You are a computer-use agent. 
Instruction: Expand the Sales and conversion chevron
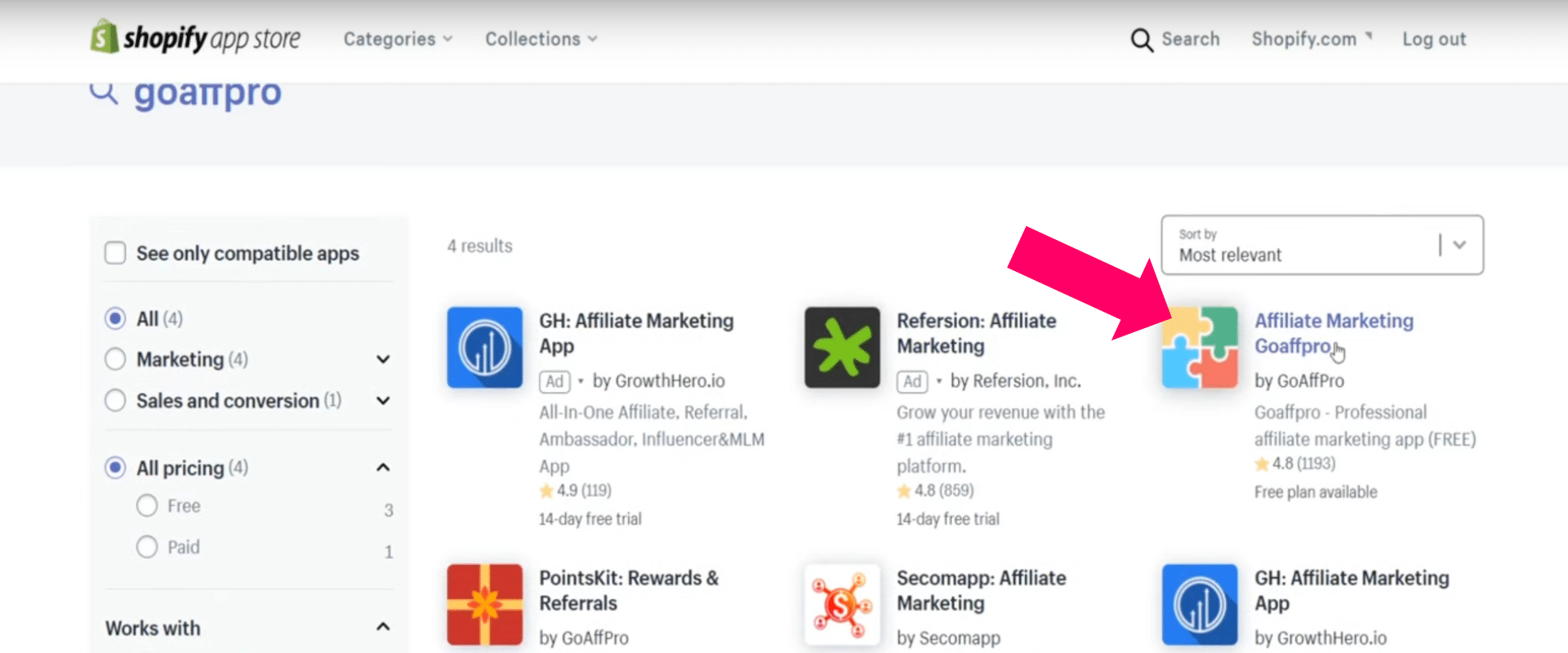click(x=383, y=401)
